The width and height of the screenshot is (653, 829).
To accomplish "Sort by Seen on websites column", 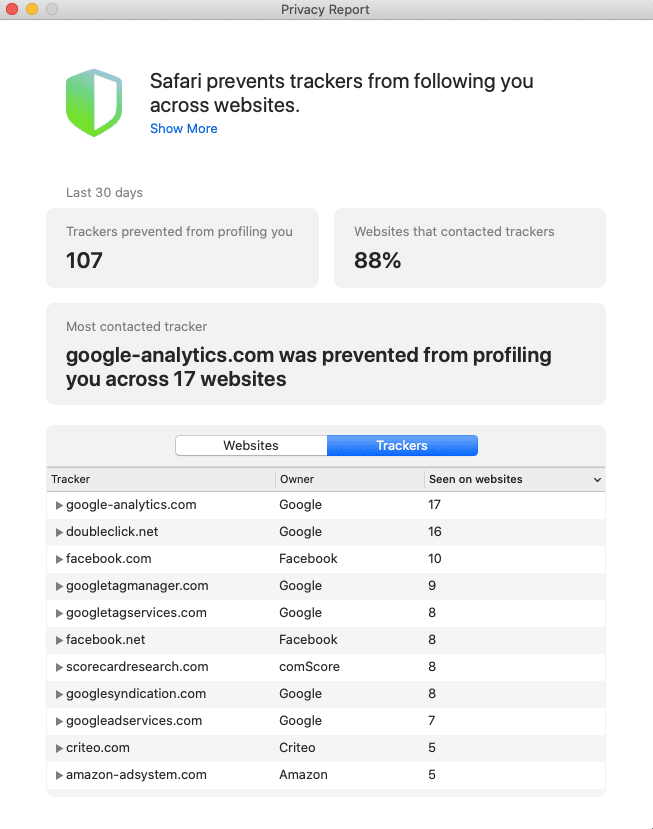I will click(476, 480).
